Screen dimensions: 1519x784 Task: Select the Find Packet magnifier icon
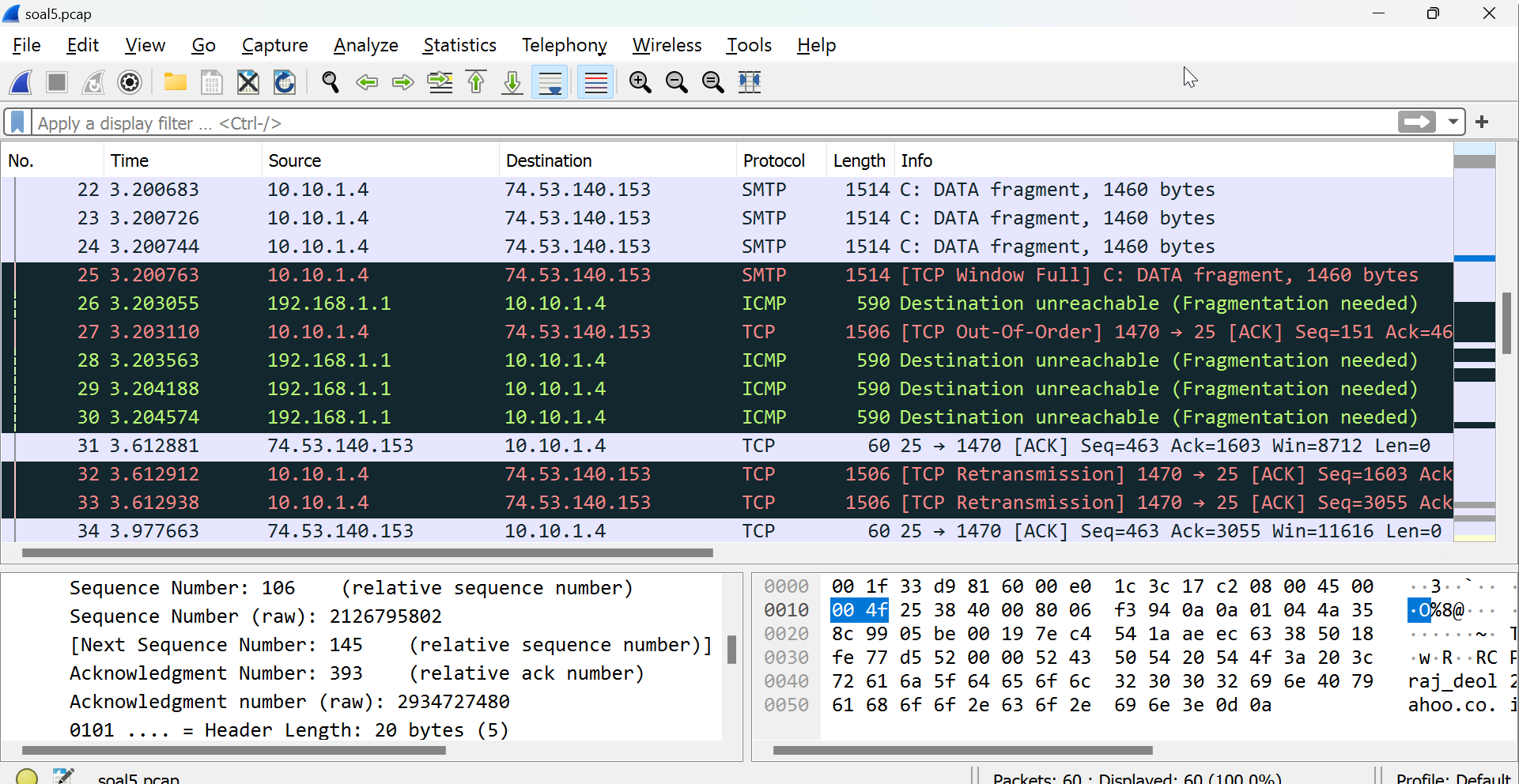331,81
